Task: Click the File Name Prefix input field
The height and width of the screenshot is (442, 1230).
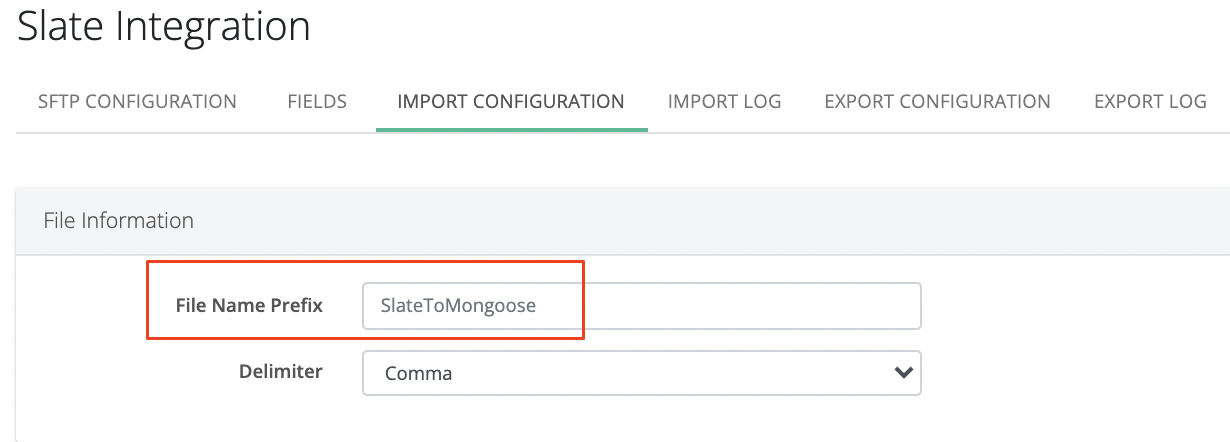Action: 640,306
